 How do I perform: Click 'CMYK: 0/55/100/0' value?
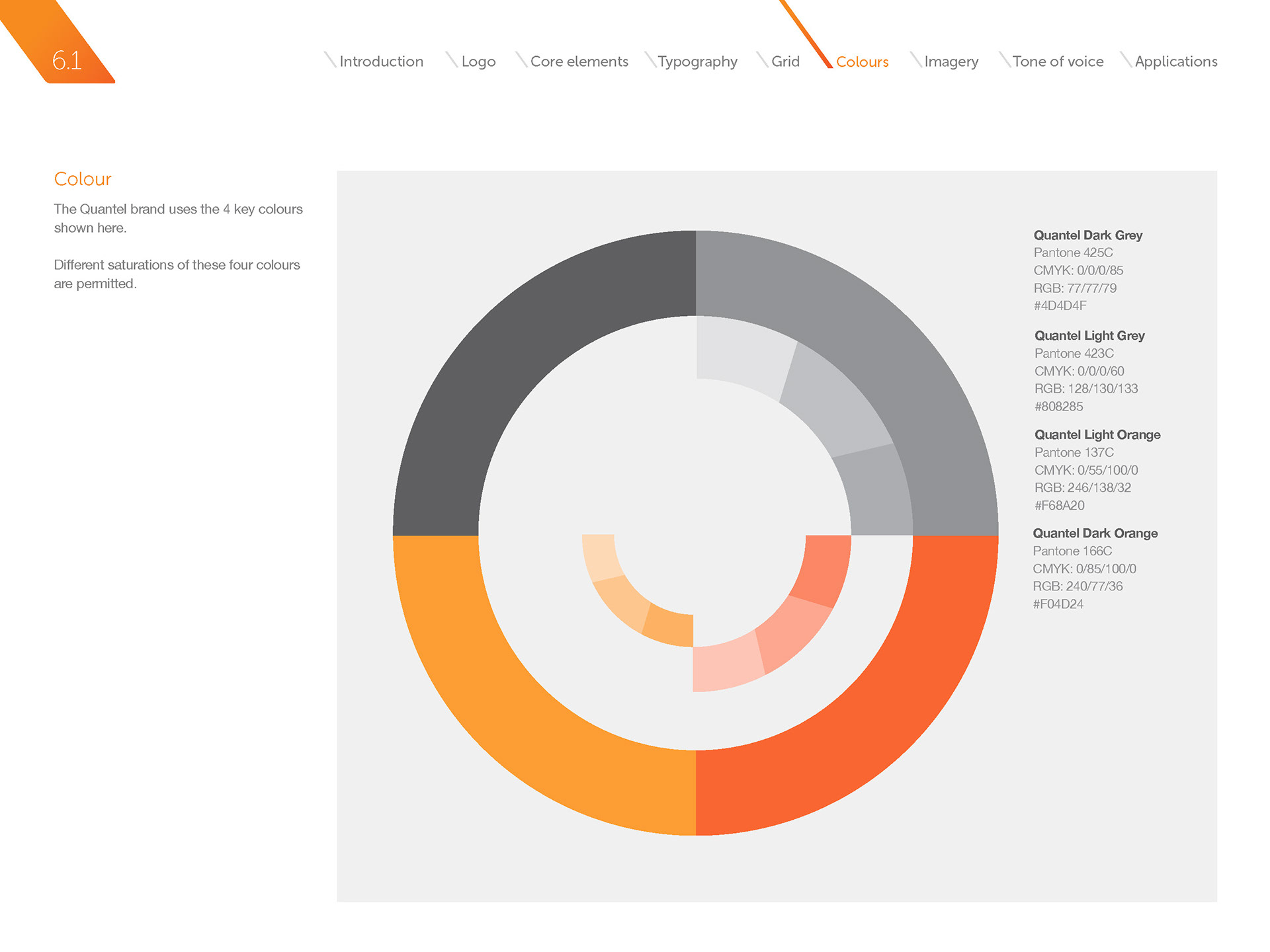[1086, 471]
